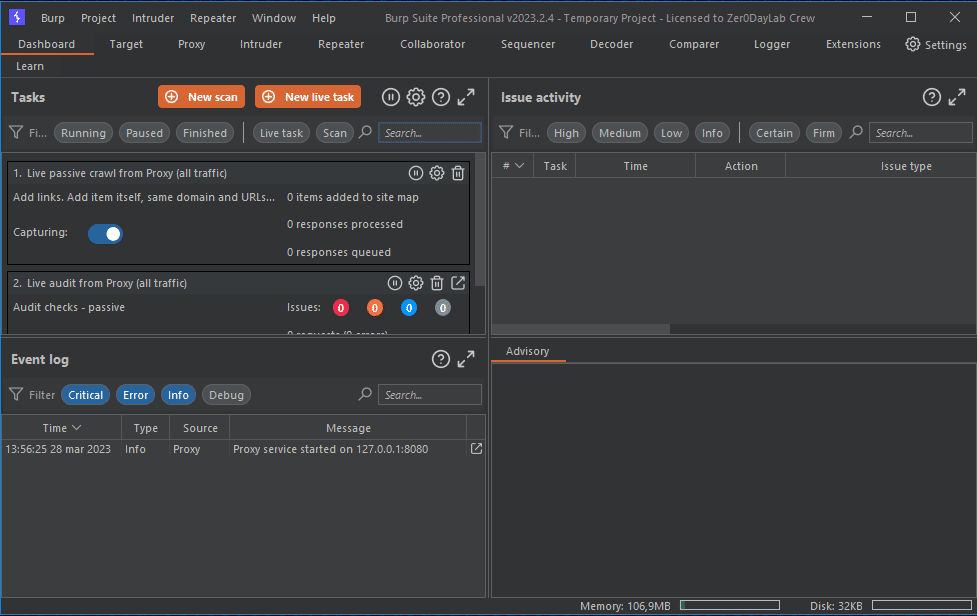Open the Tasks panel settings gear
The width and height of the screenshot is (977, 616).
point(415,97)
